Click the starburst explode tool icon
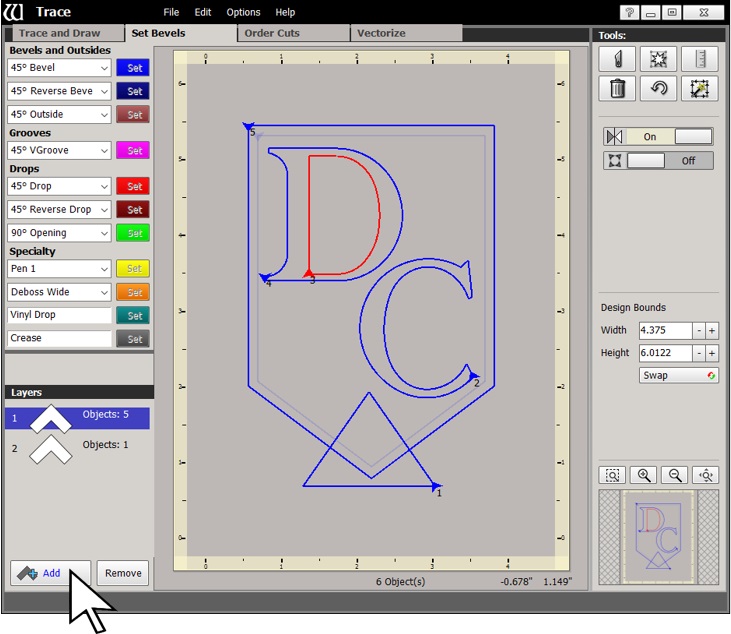Viewport: 731px width, 634px height. pyautogui.click(x=658, y=59)
